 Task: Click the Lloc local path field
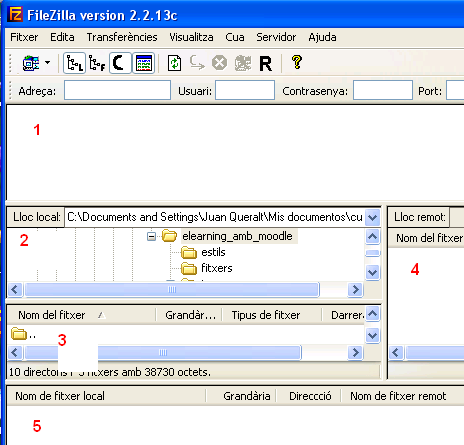click(x=215, y=217)
